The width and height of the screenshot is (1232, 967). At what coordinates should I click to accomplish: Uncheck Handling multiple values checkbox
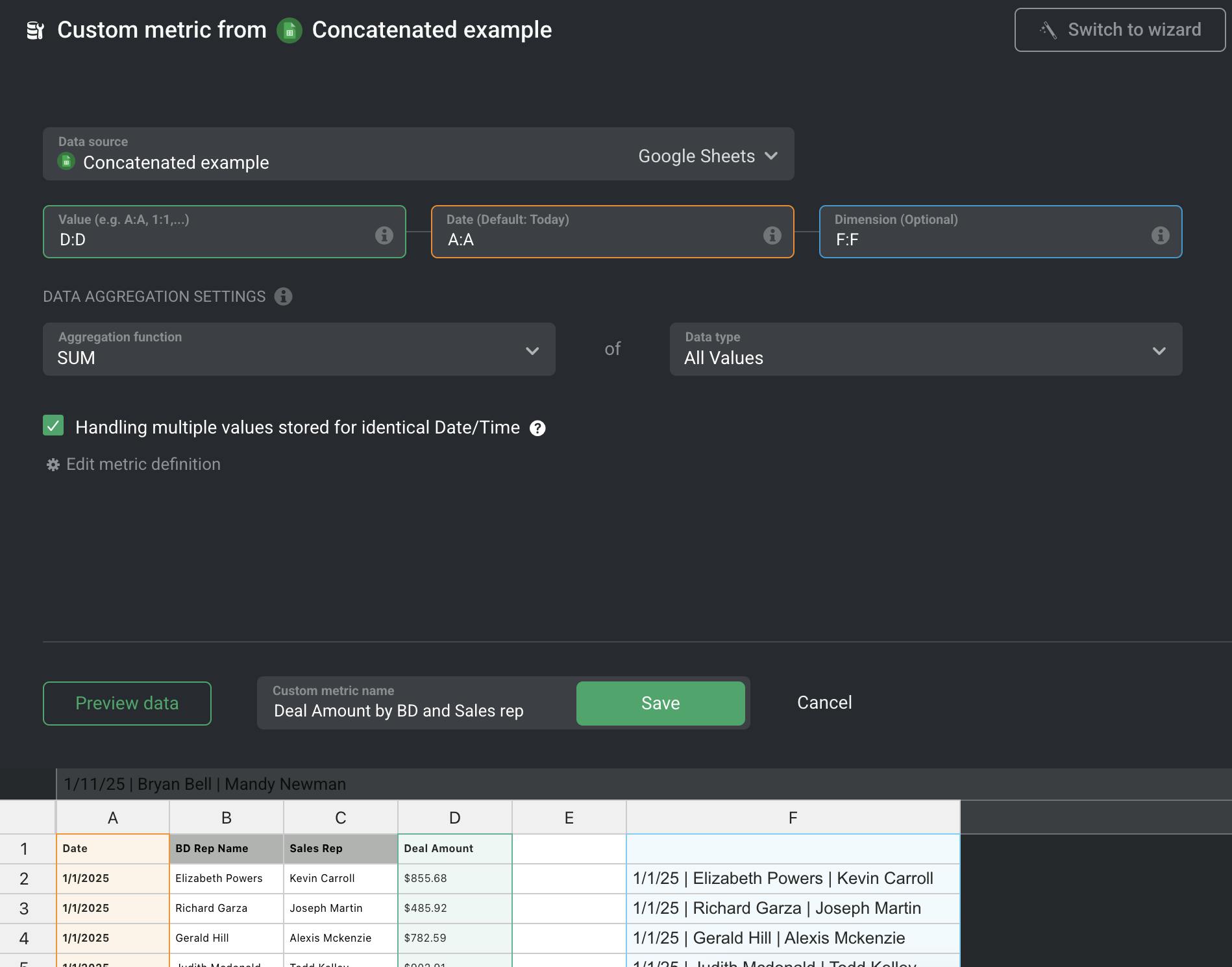click(x=53, y=426)
